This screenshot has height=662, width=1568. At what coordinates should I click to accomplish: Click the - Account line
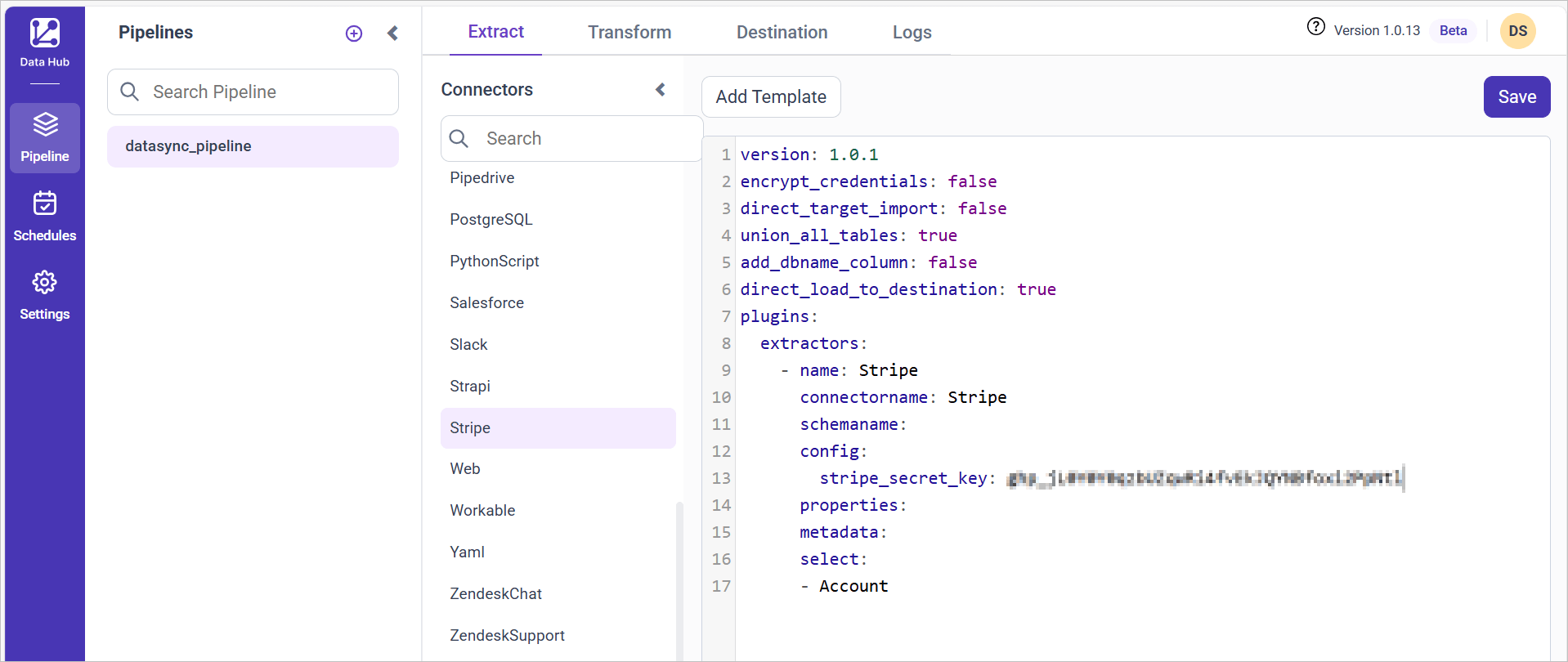coord(844,586)
